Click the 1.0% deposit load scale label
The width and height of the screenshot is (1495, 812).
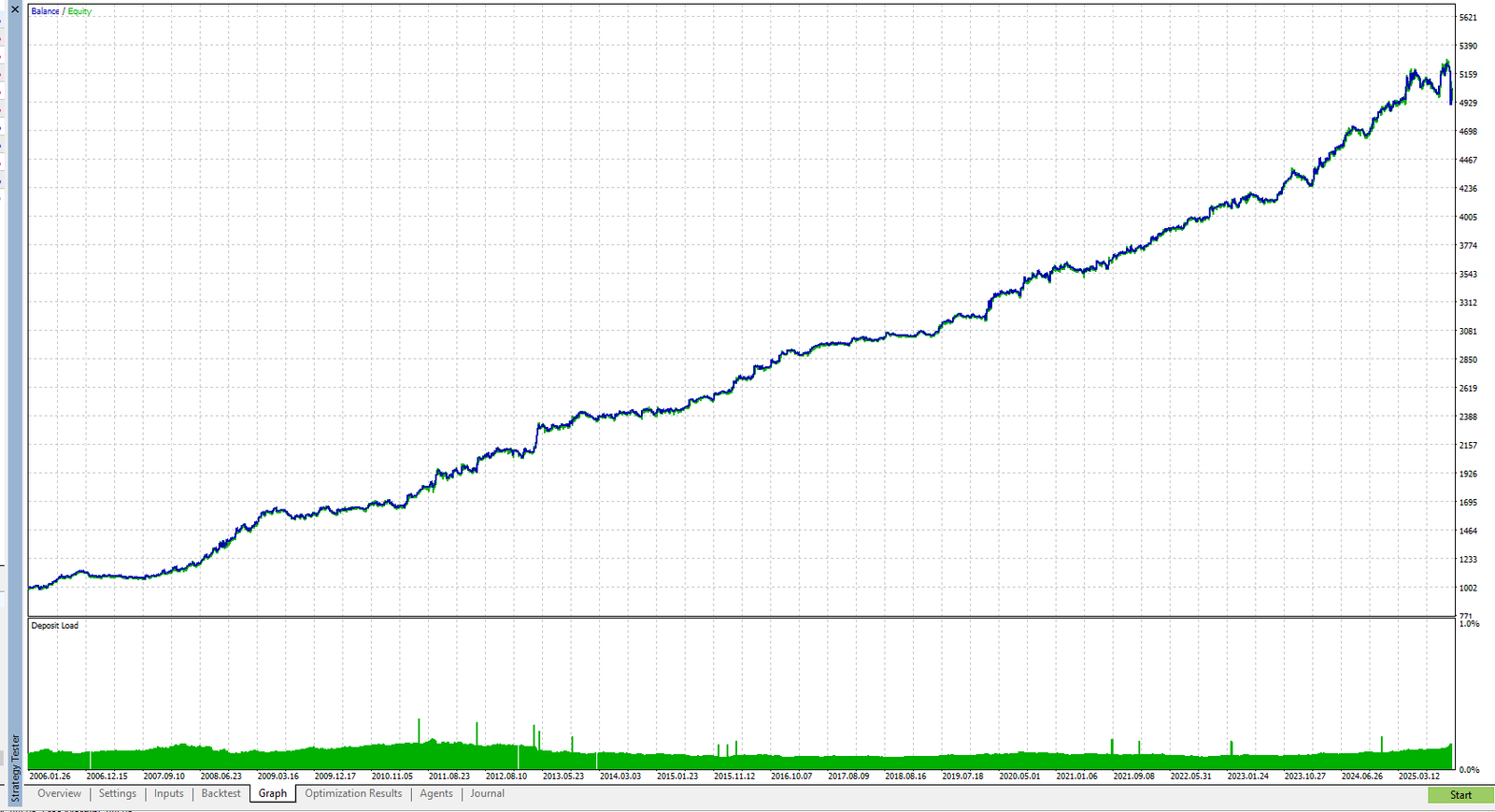point(1469,623)
